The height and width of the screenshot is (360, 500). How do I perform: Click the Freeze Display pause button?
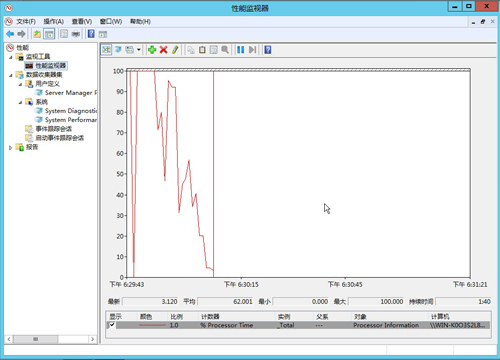(240, 50)
